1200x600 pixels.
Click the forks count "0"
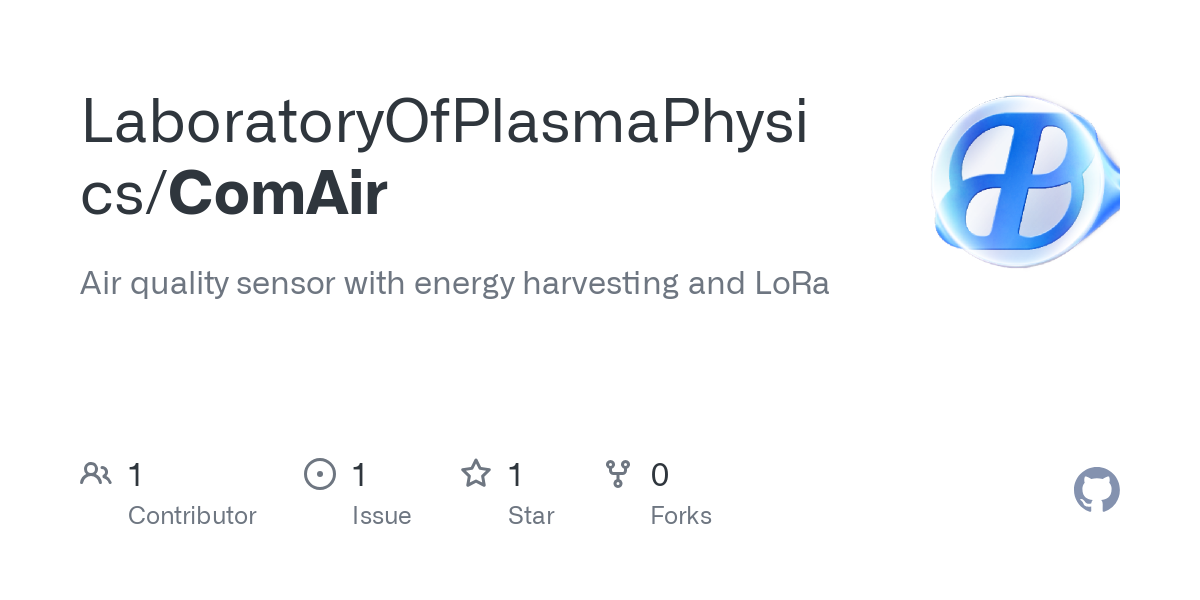pyautogui.click(x=659, y=475)
